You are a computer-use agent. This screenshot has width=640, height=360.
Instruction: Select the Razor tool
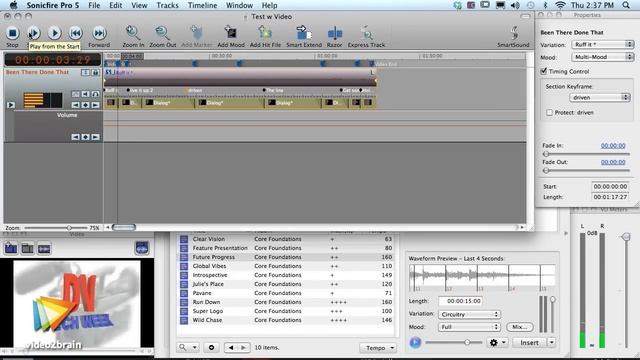pos(335,33)
